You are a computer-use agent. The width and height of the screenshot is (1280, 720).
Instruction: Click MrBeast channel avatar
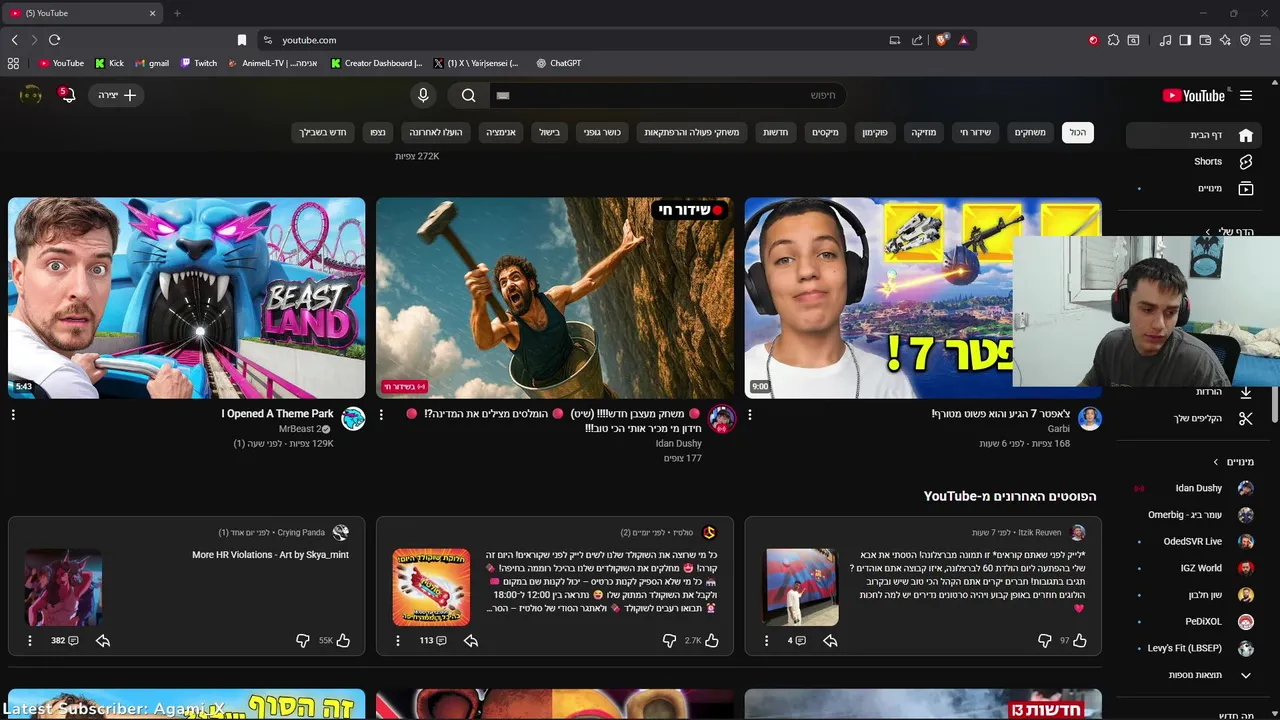353,419
